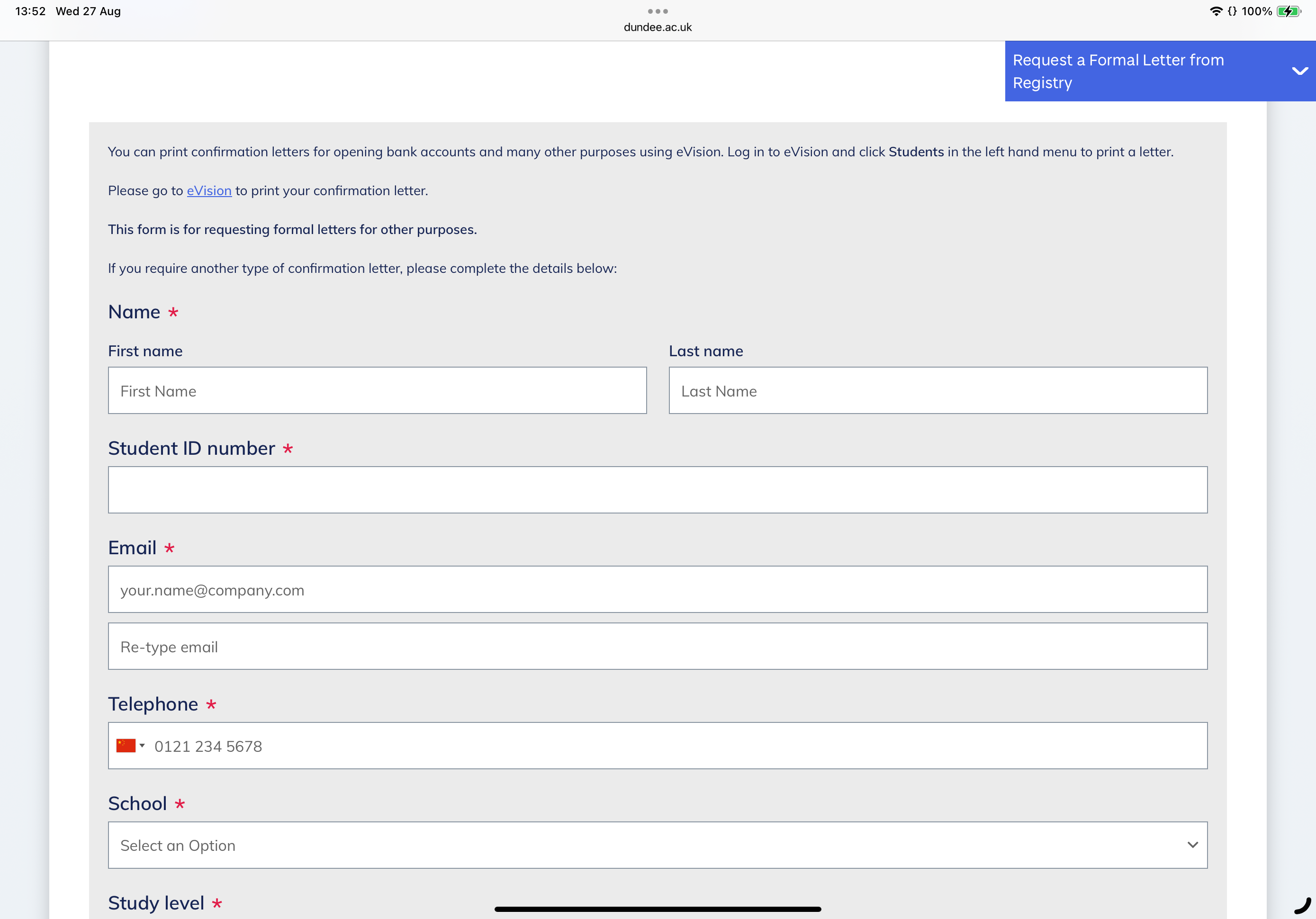Click the your.name@company.com email field
This screenshot has width=1316, height=919.
pyautogui.click(x=658, y=589)
